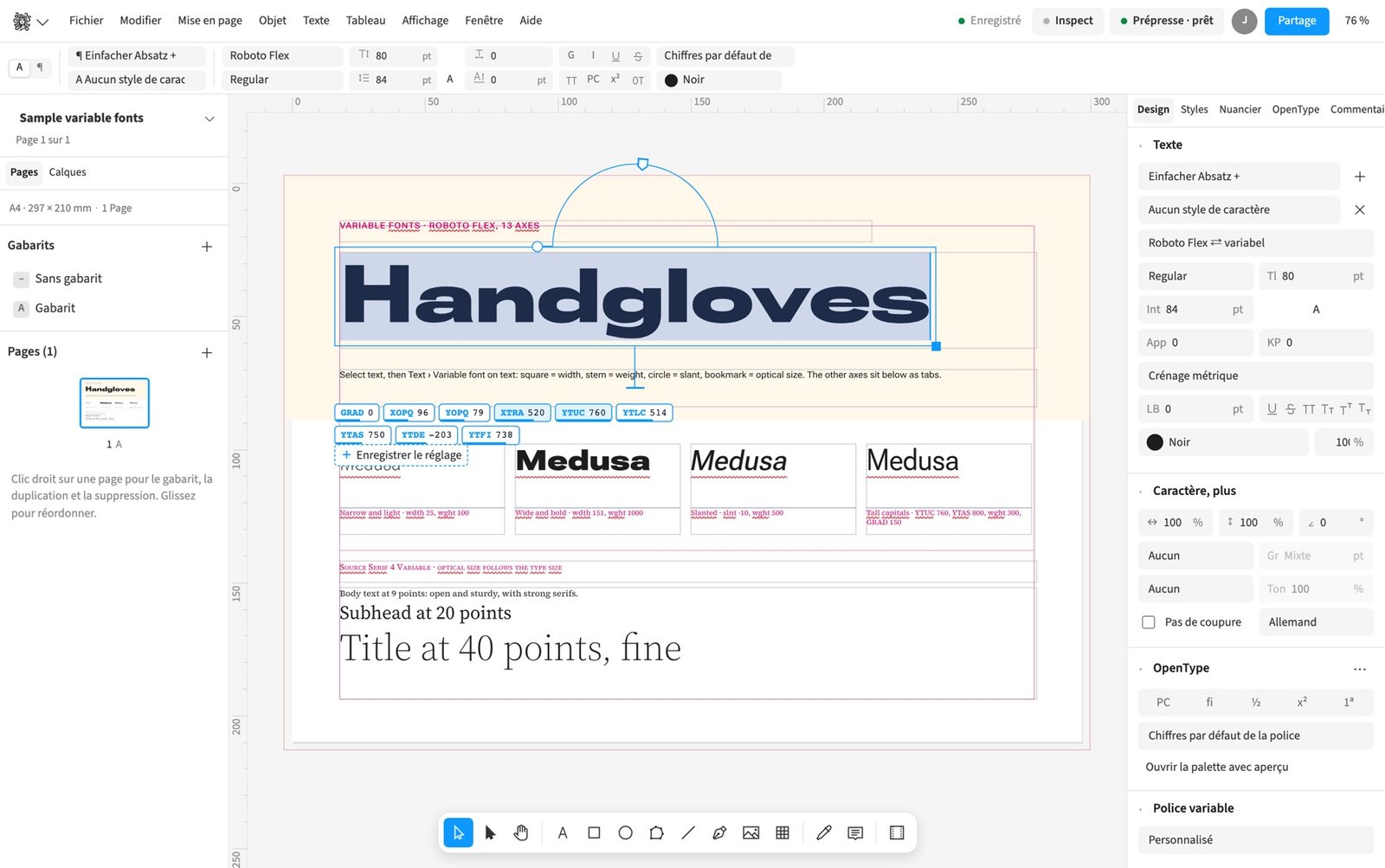The width and height of the screenshot is (1385, 868).
Task: Select the ellipse tool
Action: [x=625, y=833]
